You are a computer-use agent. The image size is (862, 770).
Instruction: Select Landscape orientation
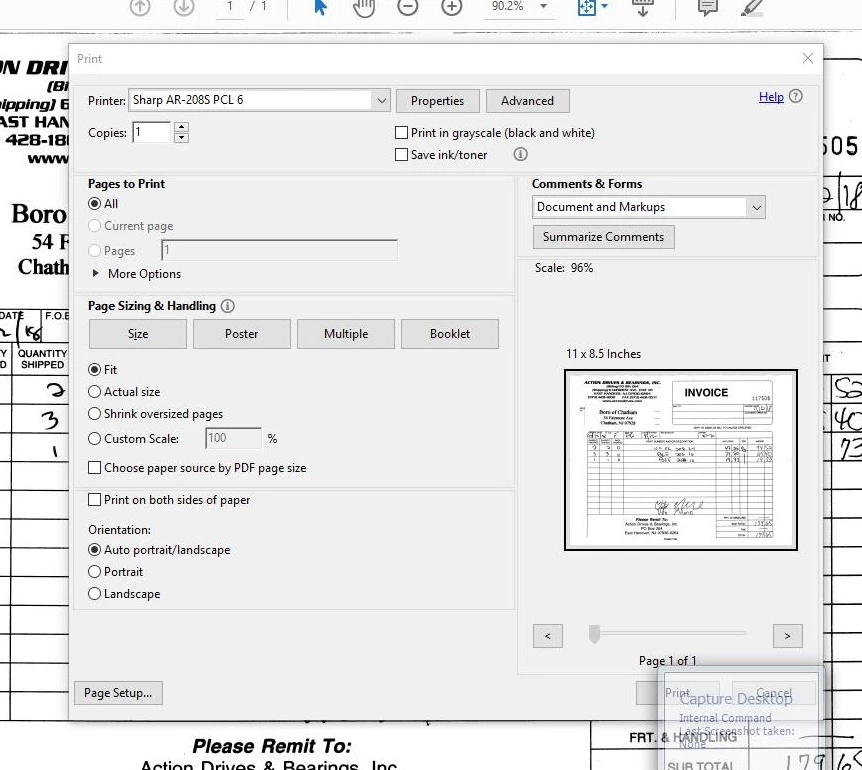point(95,594)
